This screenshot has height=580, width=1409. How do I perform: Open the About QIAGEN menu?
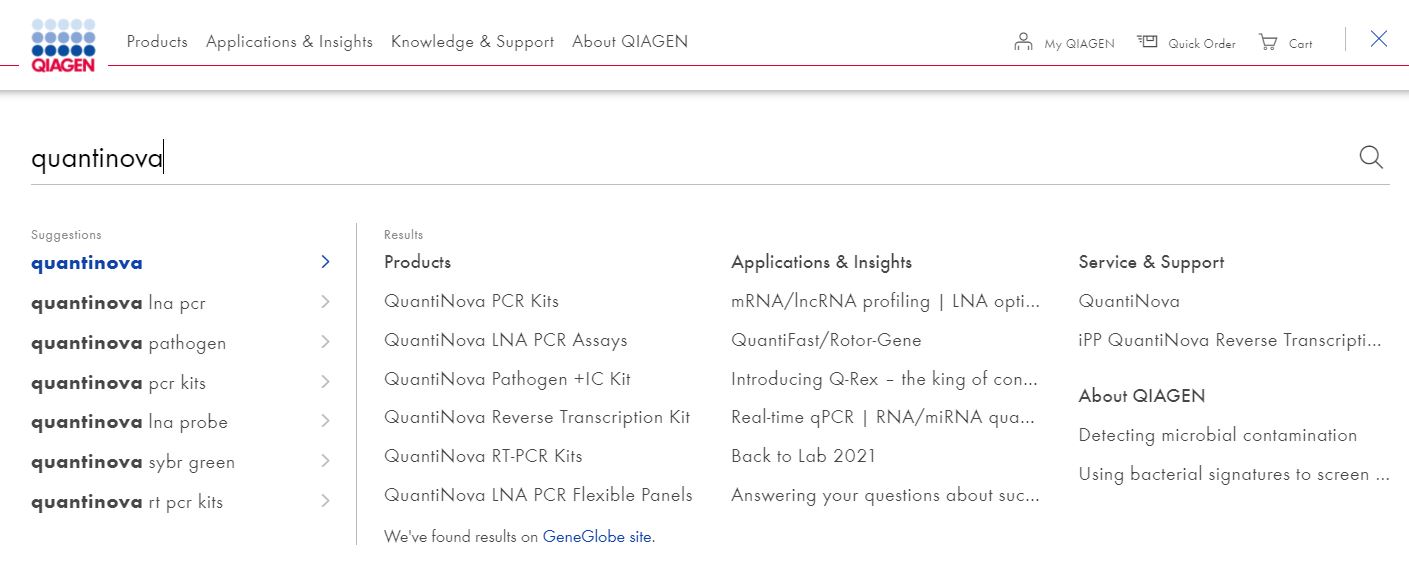(630, 42)
